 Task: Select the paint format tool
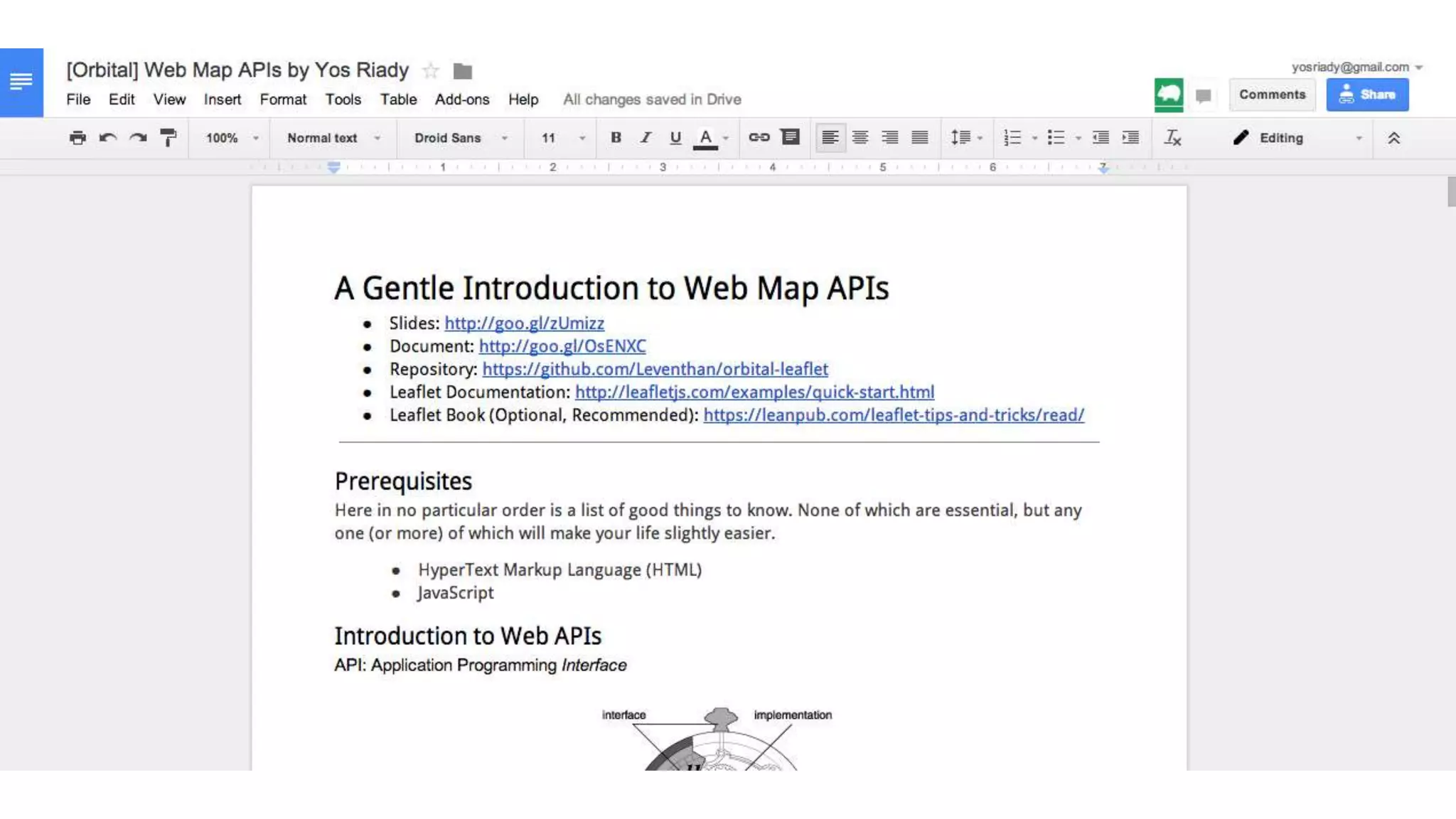[x=168, y=138]
